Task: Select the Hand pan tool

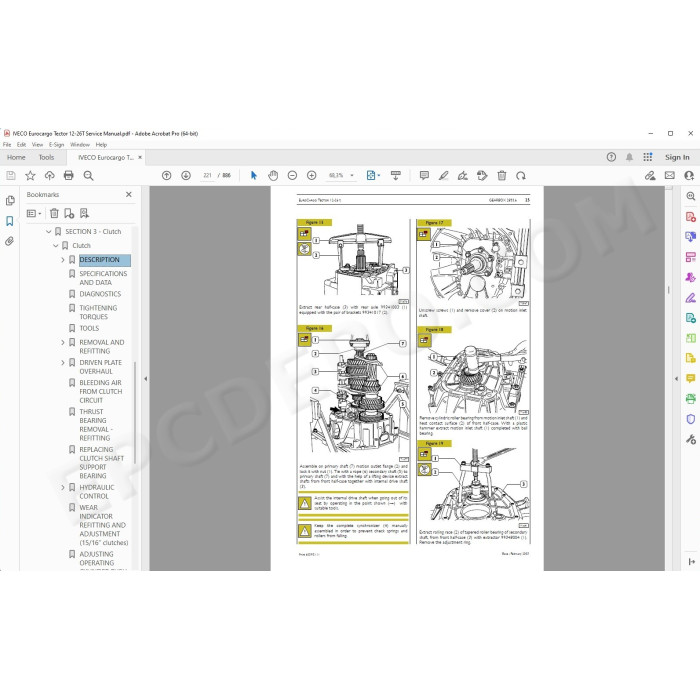Action: point(273,175)
